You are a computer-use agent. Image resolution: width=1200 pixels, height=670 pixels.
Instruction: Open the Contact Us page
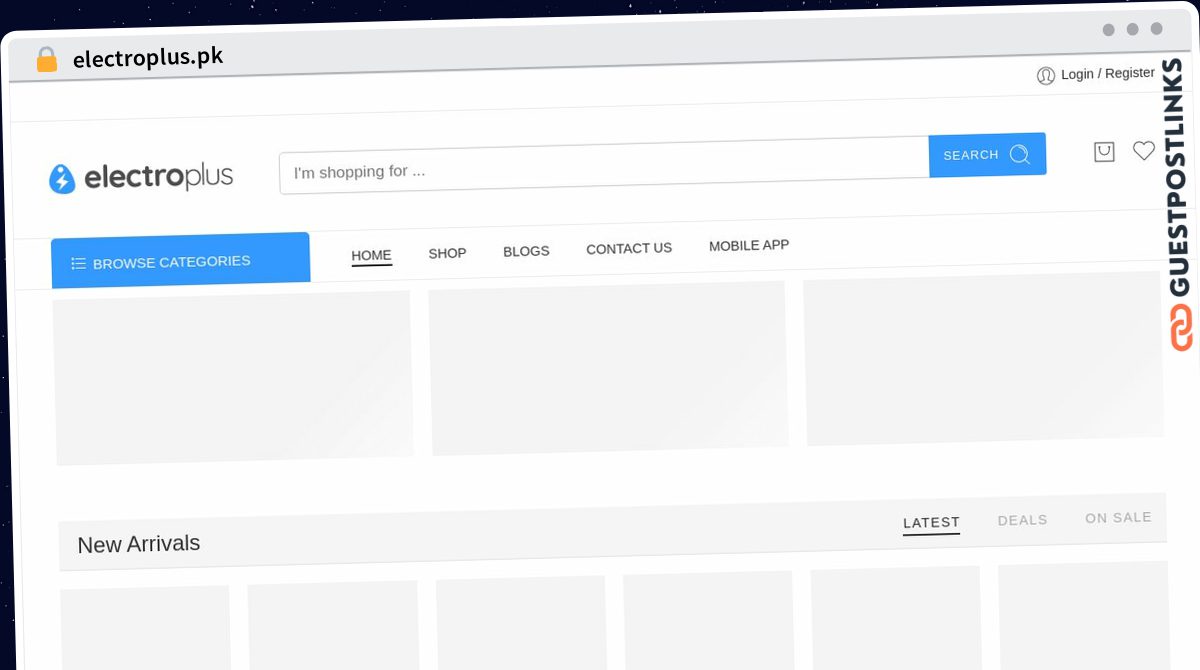pos(629,248)
